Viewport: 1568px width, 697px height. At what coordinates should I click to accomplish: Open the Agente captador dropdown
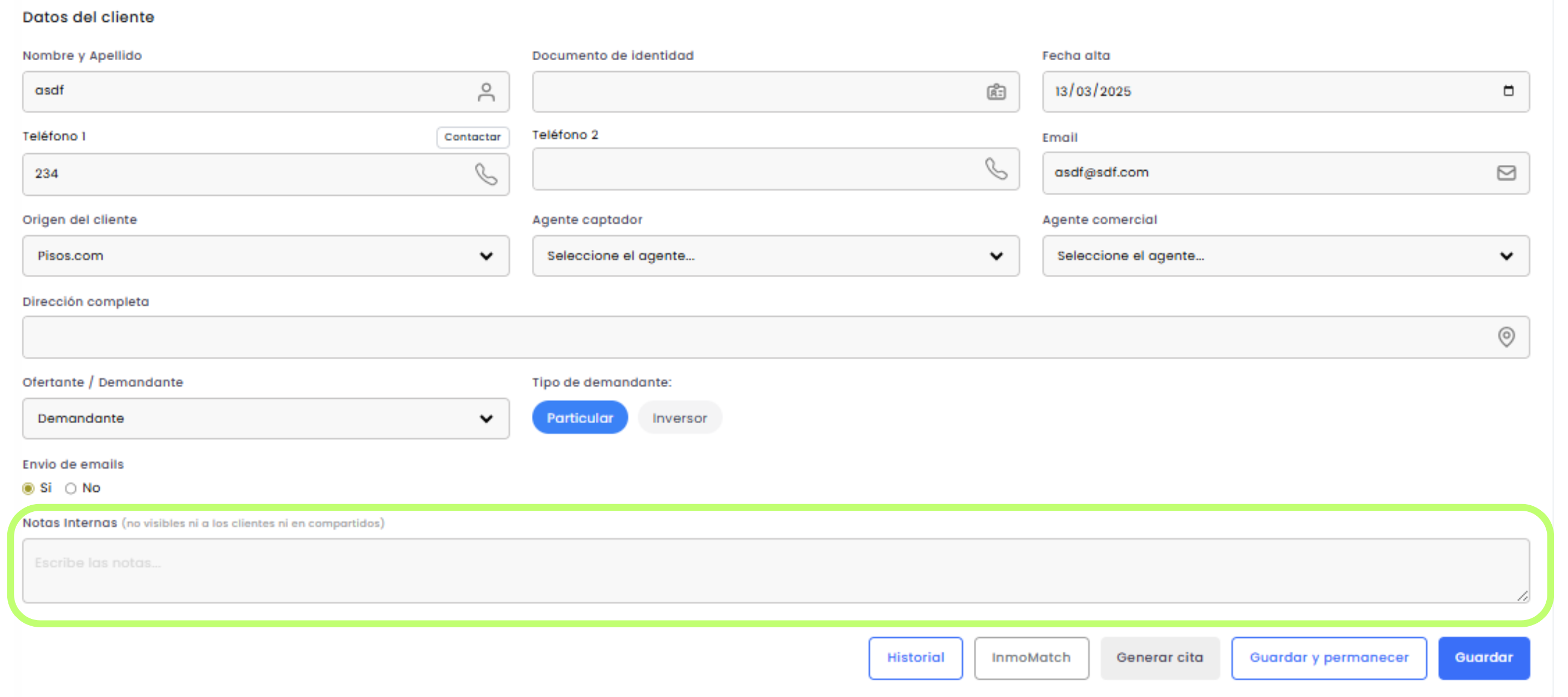click(775, 256)
